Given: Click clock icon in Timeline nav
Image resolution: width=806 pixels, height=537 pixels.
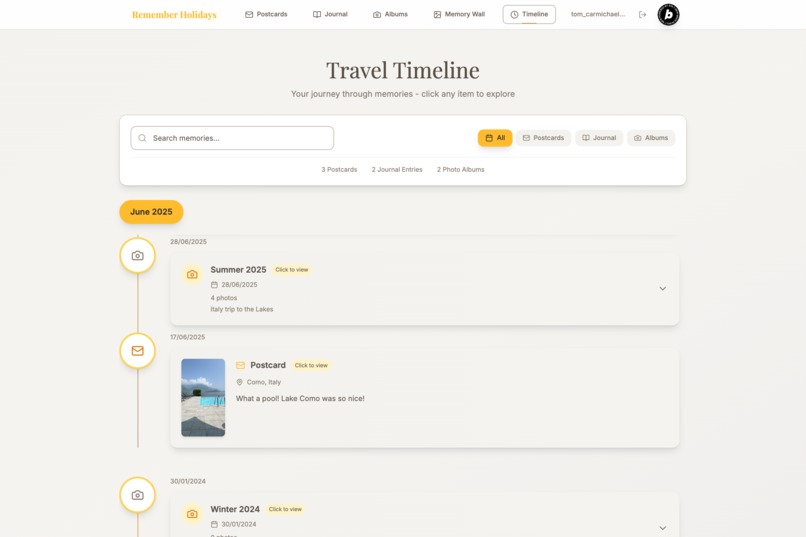Looking at the screenshot, I should click(514, 14).
